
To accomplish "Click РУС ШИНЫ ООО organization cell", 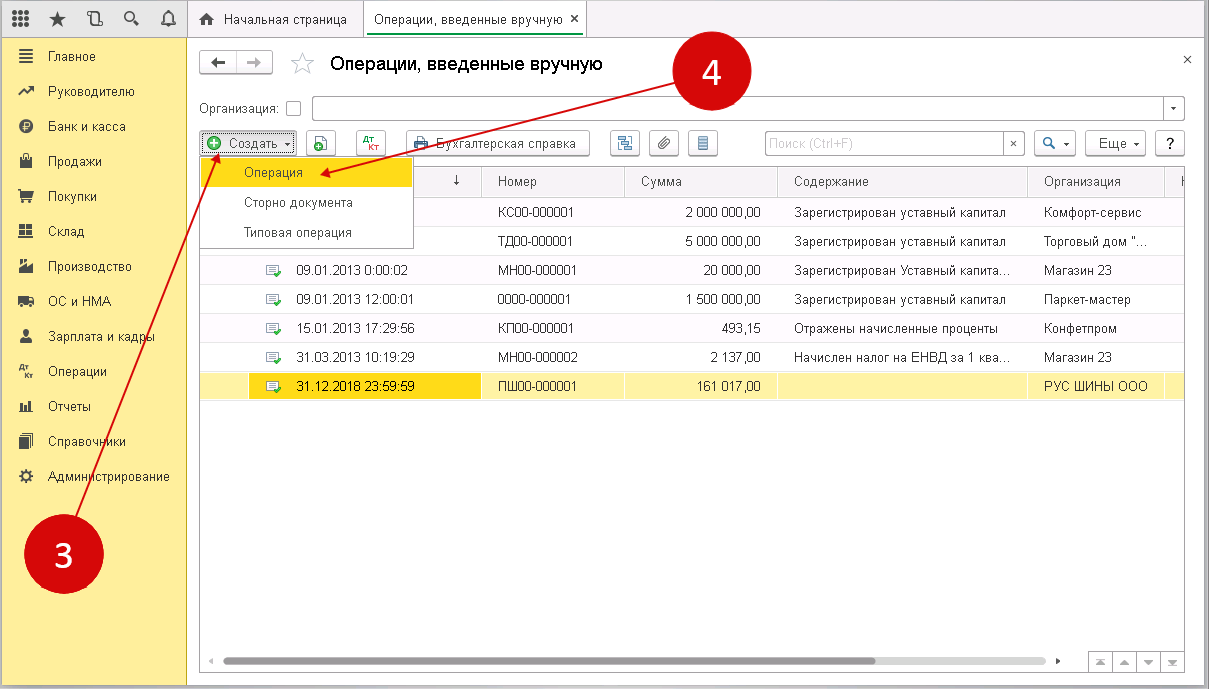I will click(x=1096, y=386).
